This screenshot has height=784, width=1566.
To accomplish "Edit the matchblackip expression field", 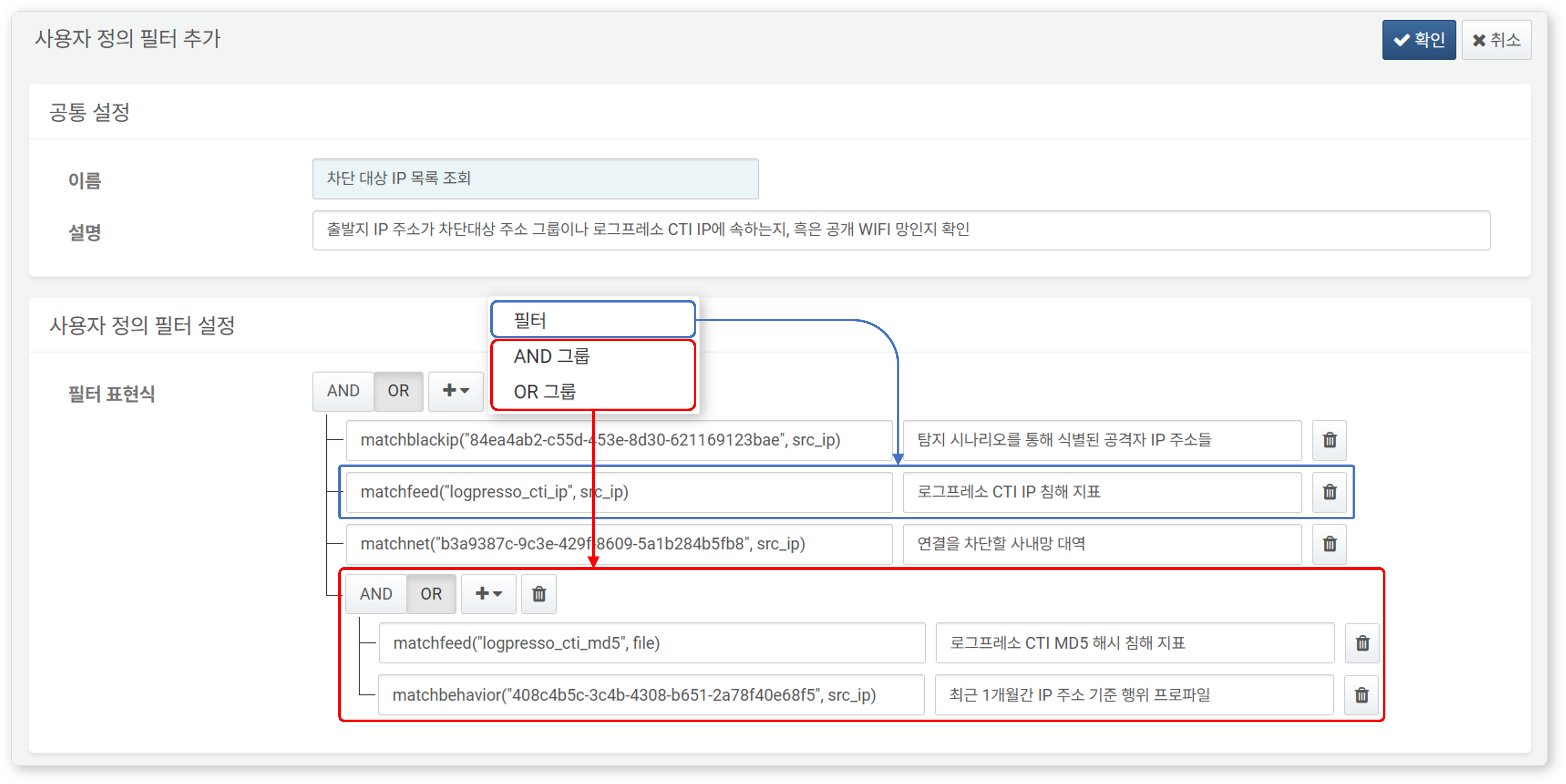I will pos(619,440).
